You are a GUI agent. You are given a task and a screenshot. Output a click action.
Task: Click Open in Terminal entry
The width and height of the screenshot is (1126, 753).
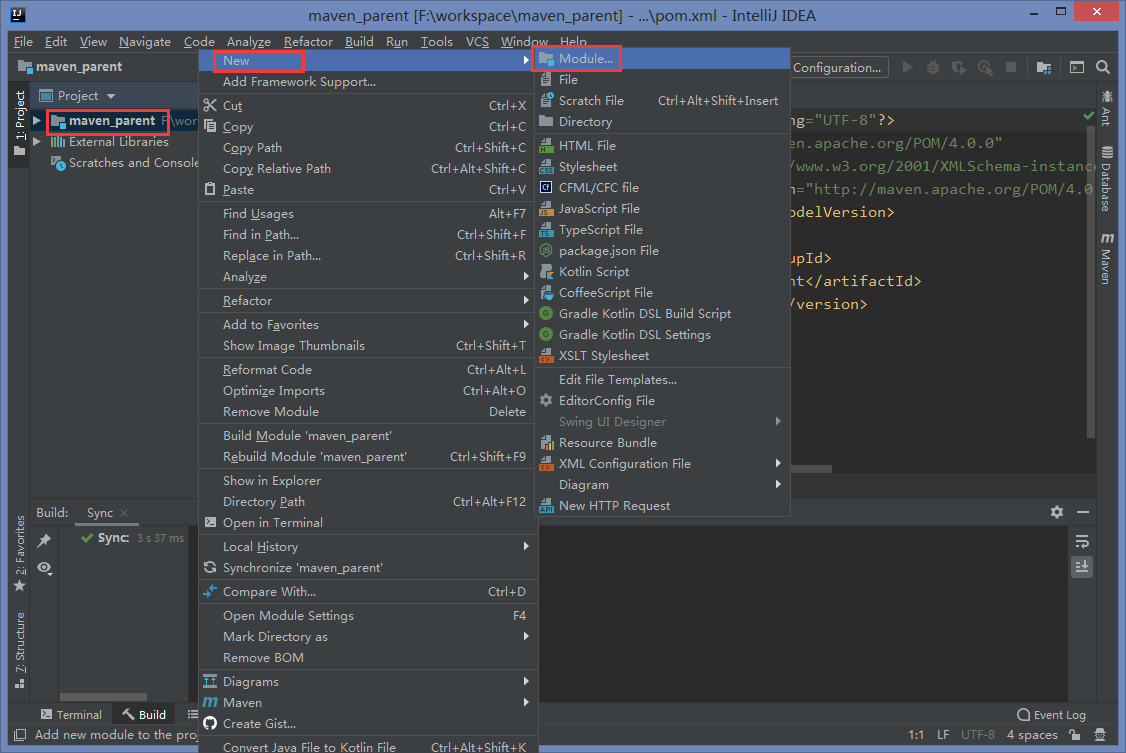[x=368, y=523]
